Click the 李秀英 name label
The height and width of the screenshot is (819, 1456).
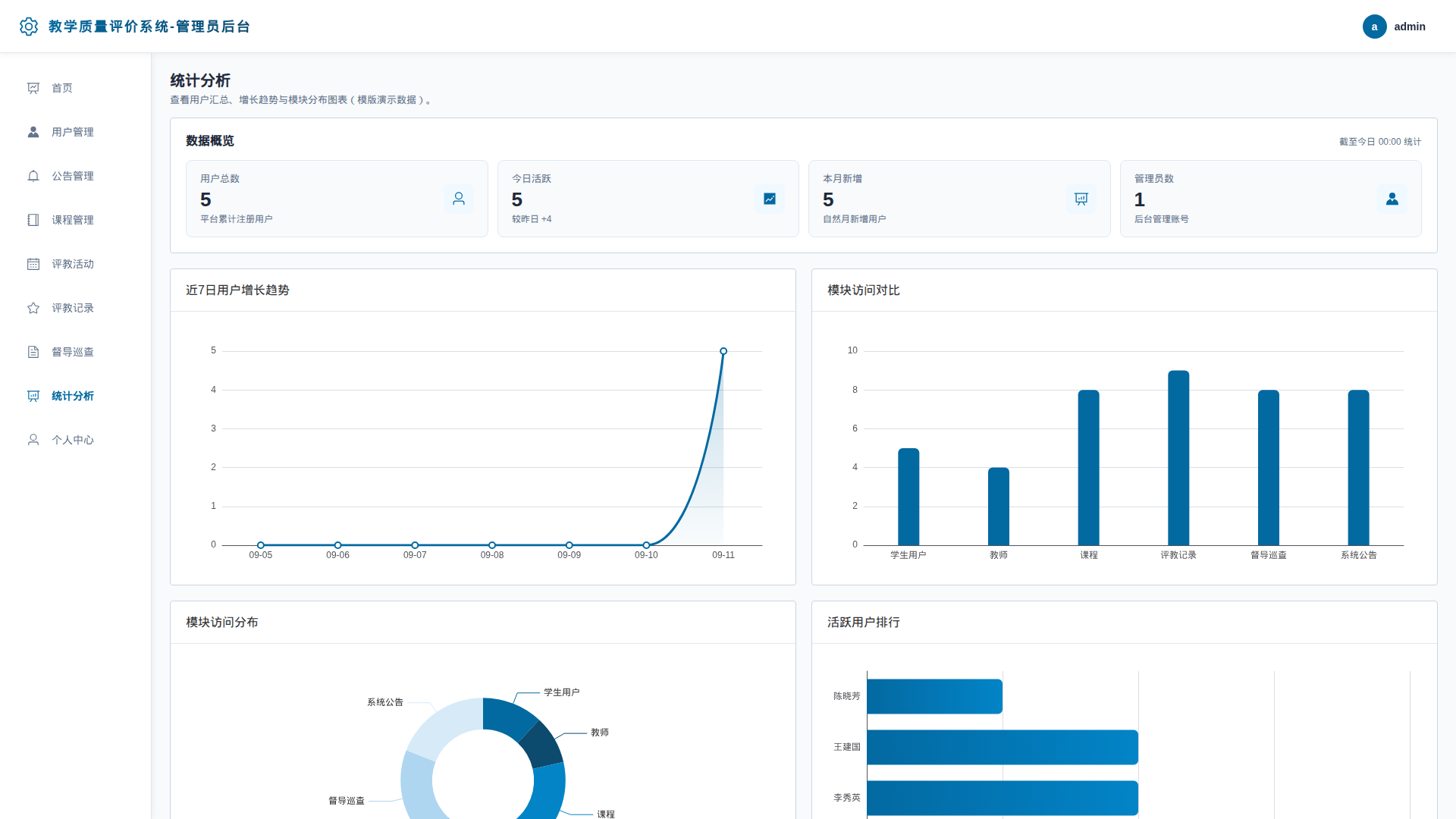pyautogui.click(x=847, y=798)
